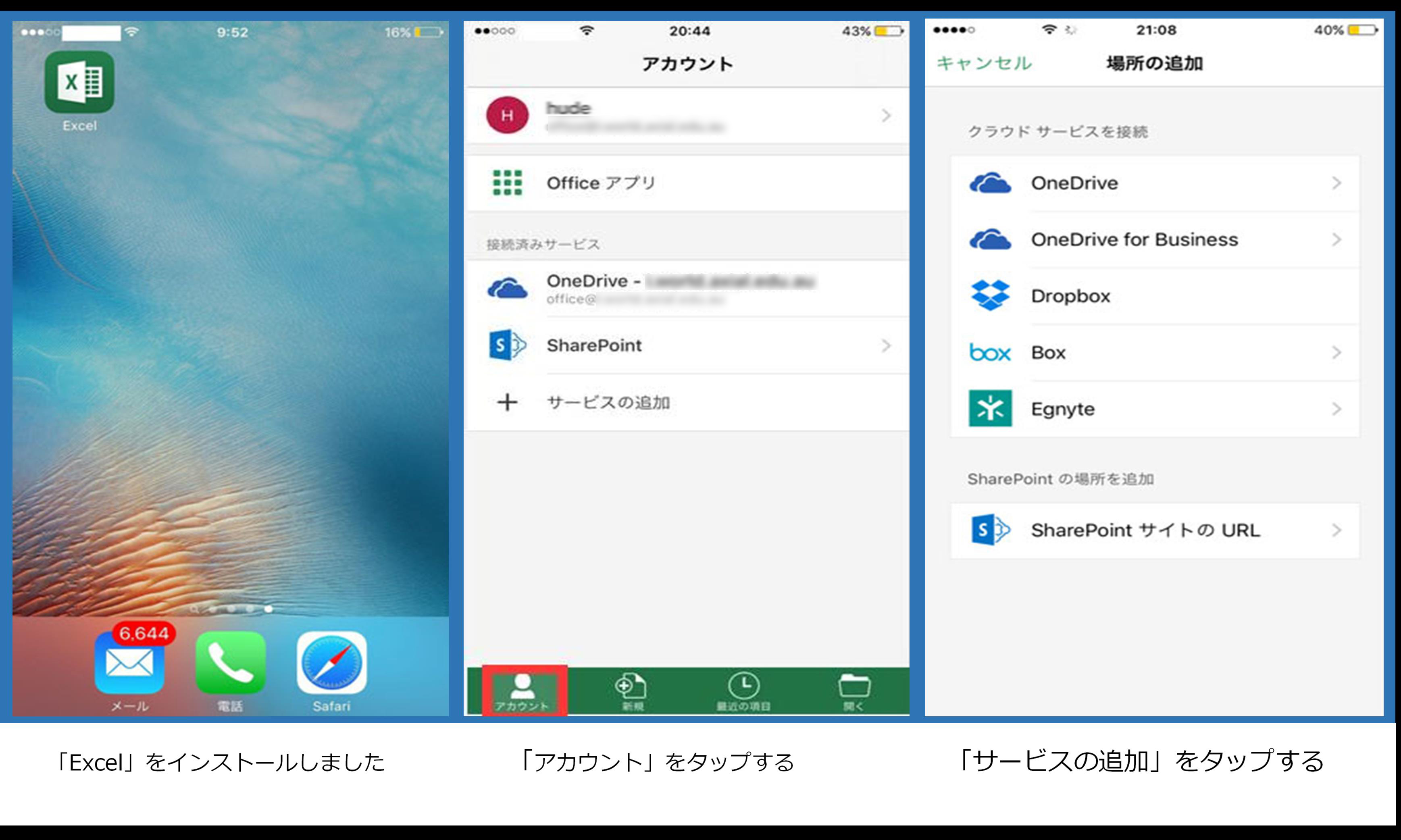The height and width of the screenshot is (840, 1401).
Task: Tap the connected OneDrive cloud icon
Action: (507, 289)
